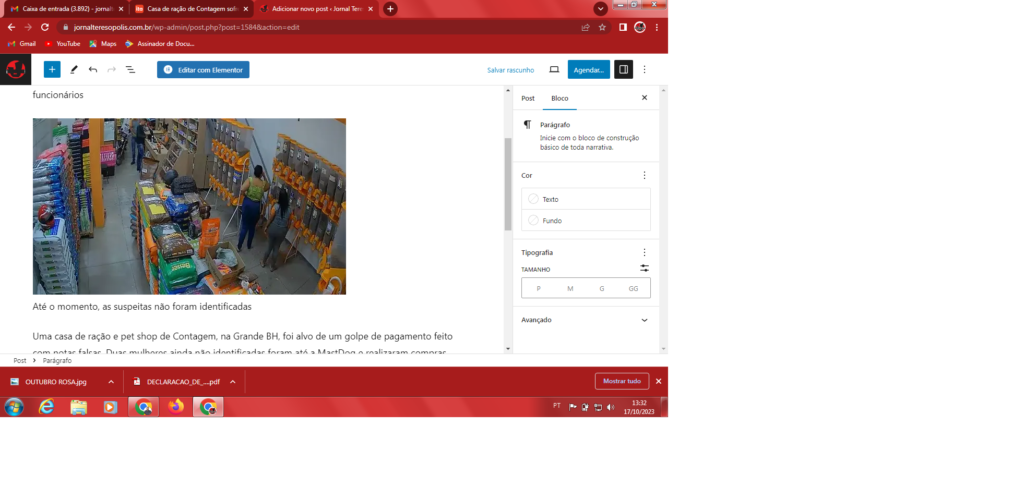
Task: Click Salvar rascunho
Action: pyautogui.click(x=511, y=70)
